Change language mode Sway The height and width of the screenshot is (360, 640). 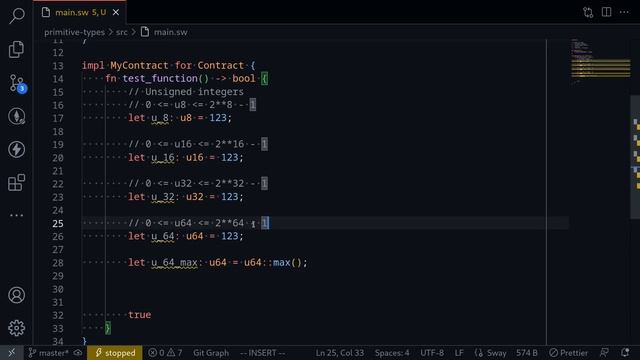[491, 353]
